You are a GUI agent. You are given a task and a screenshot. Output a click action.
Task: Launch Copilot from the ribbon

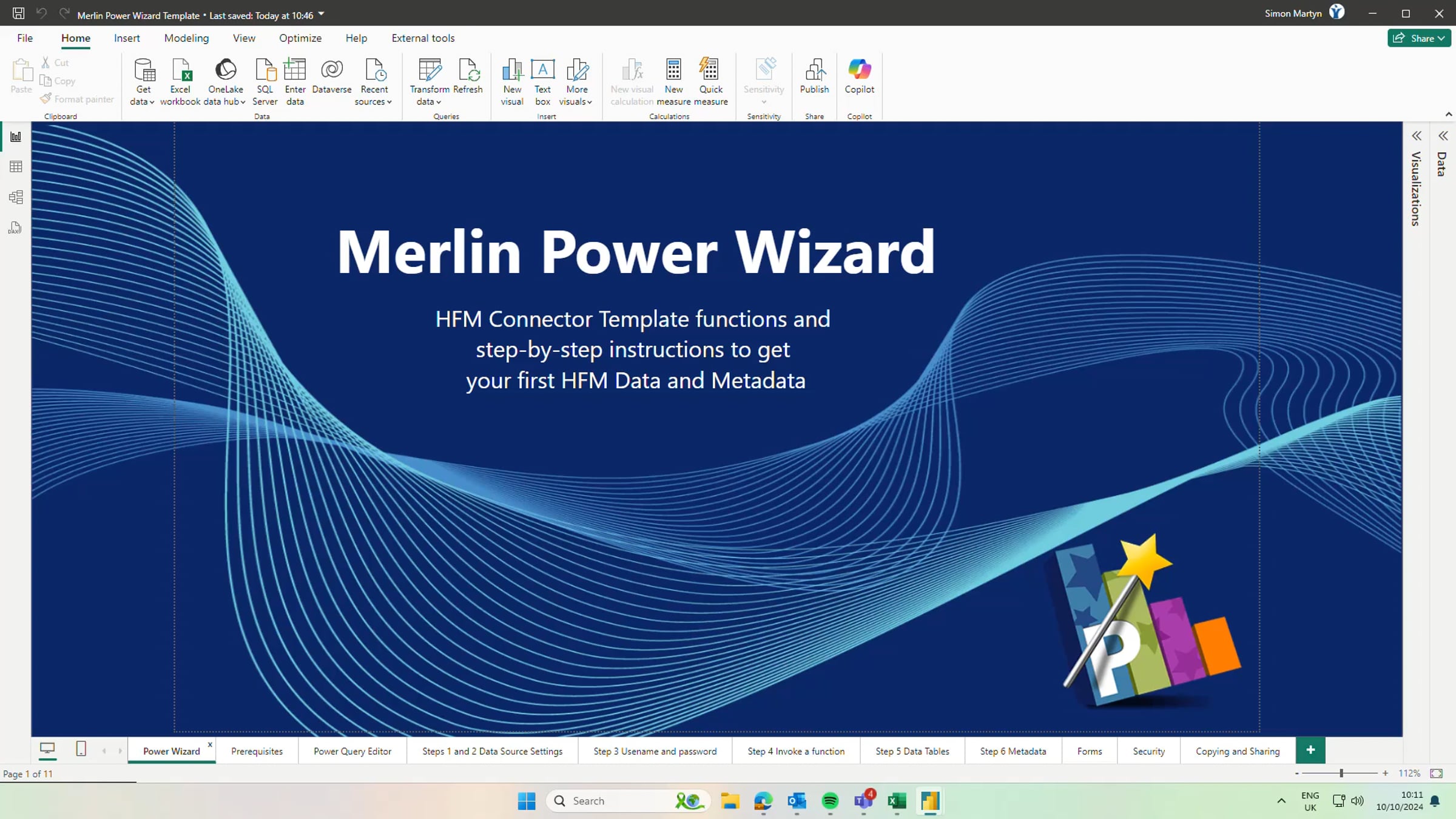click(x=859, y=76)
